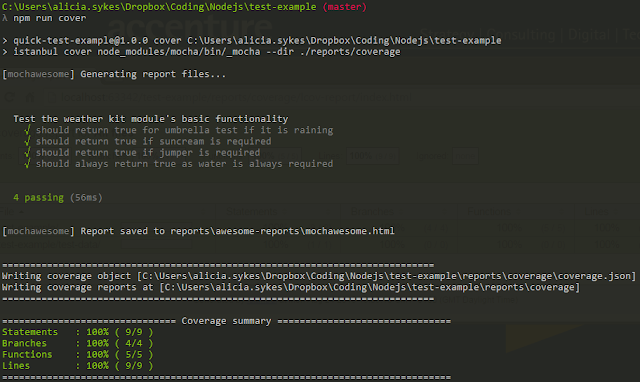
Task: Select the '4 passing' result text
Action: click(38, 198)
